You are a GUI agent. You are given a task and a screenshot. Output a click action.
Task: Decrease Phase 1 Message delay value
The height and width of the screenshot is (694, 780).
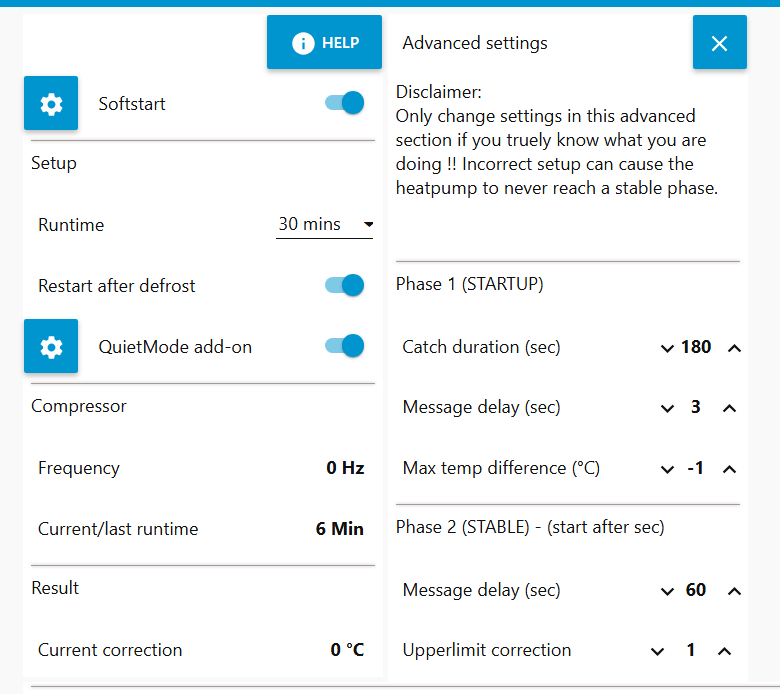(667, 408)
